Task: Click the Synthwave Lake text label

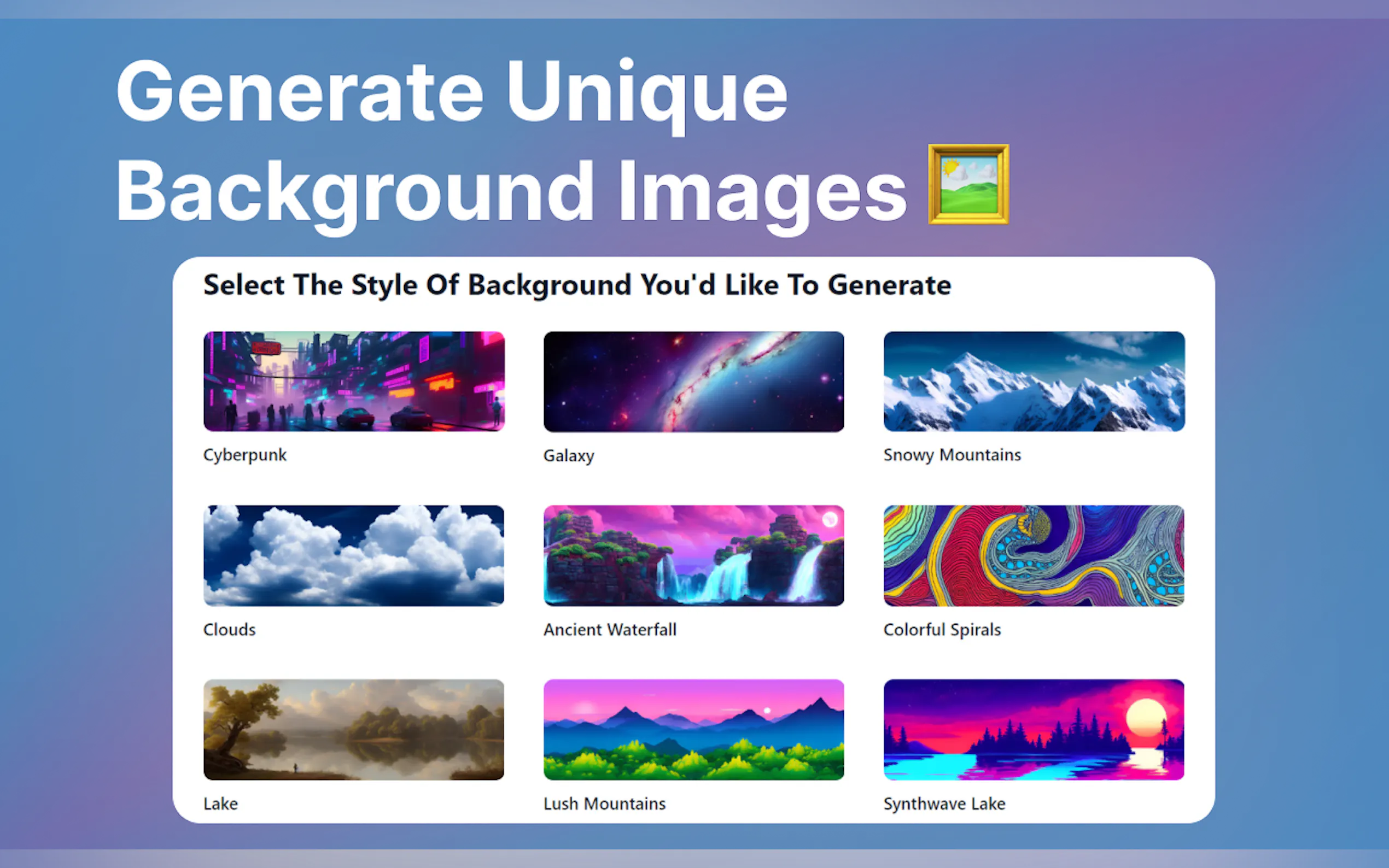Action: point(944,803)
